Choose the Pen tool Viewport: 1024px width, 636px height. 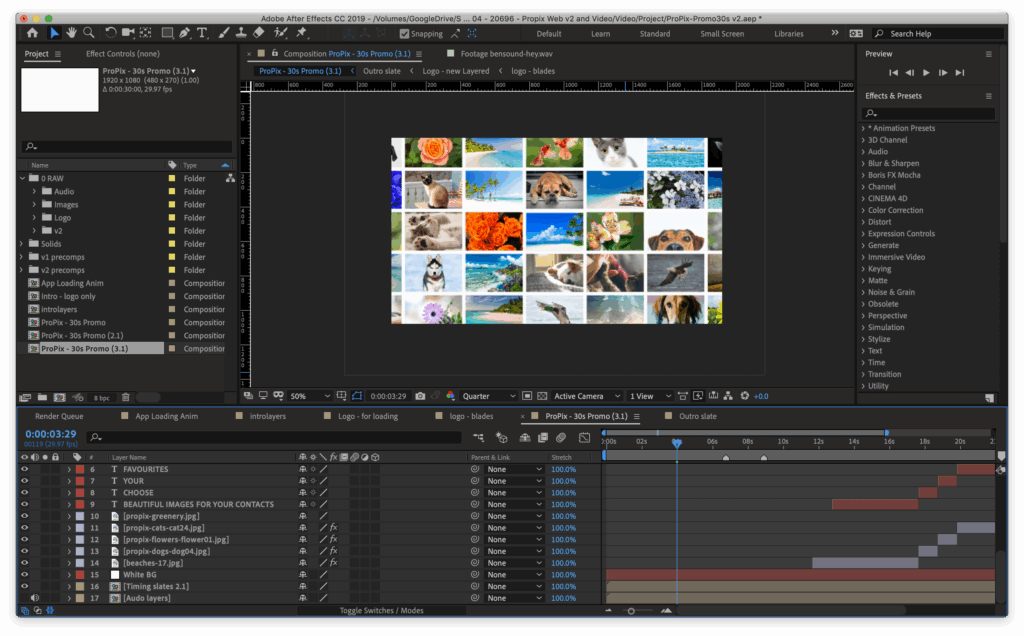pos(184,33)
